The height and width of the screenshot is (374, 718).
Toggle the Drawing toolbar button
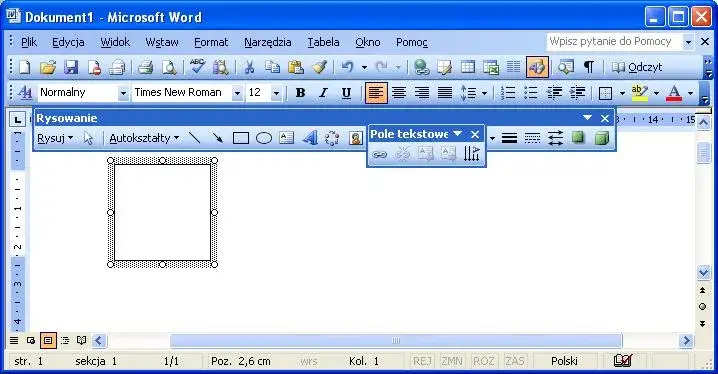tap(537, 67)
